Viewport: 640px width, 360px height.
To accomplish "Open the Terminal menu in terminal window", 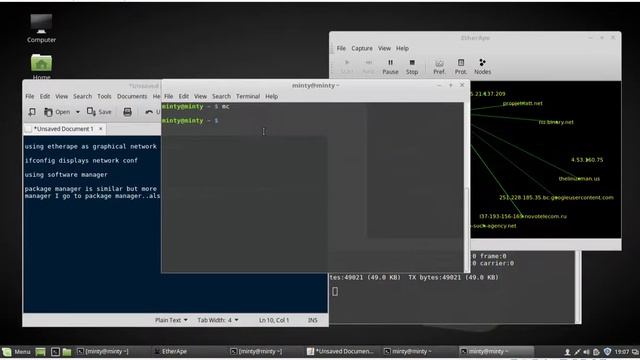I will click(x=248, y=96).
